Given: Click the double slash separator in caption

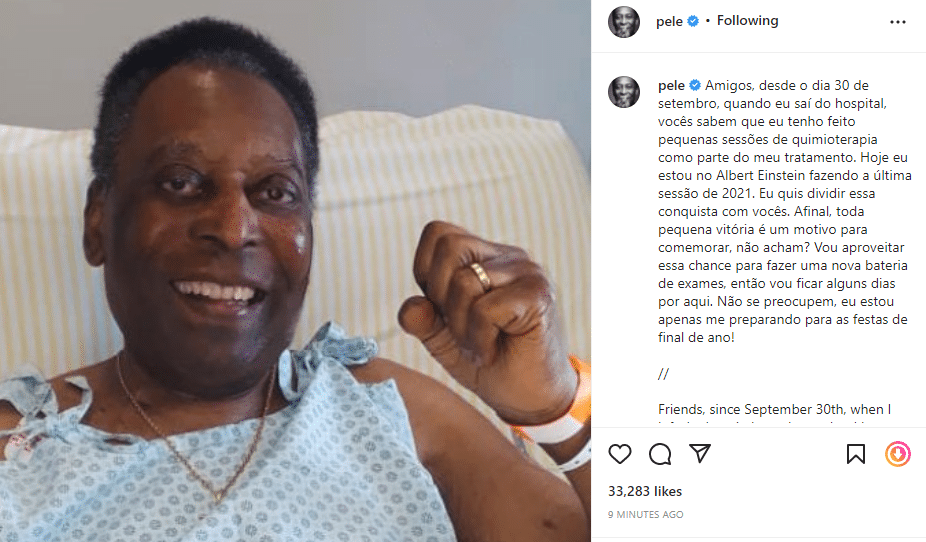Looking at the screenshot, I should pos(663,374).
